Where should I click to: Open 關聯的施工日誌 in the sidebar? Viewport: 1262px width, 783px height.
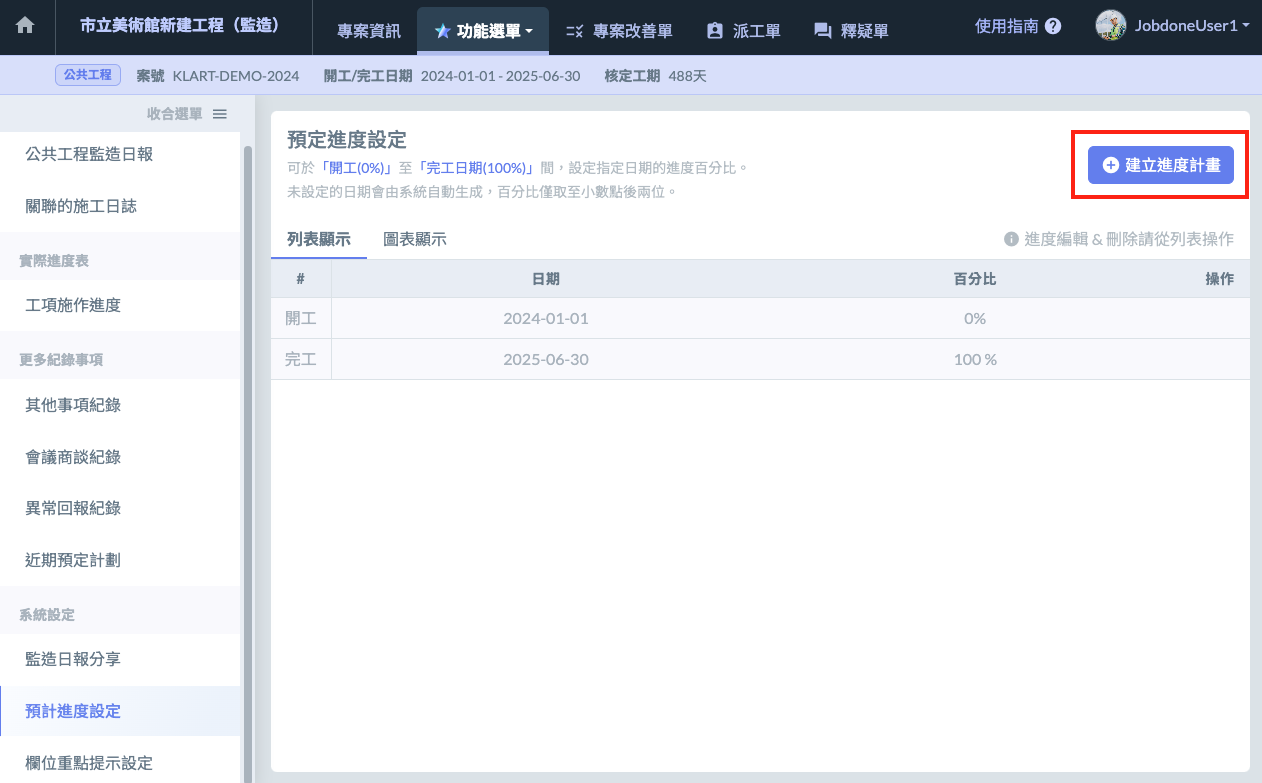120,206
